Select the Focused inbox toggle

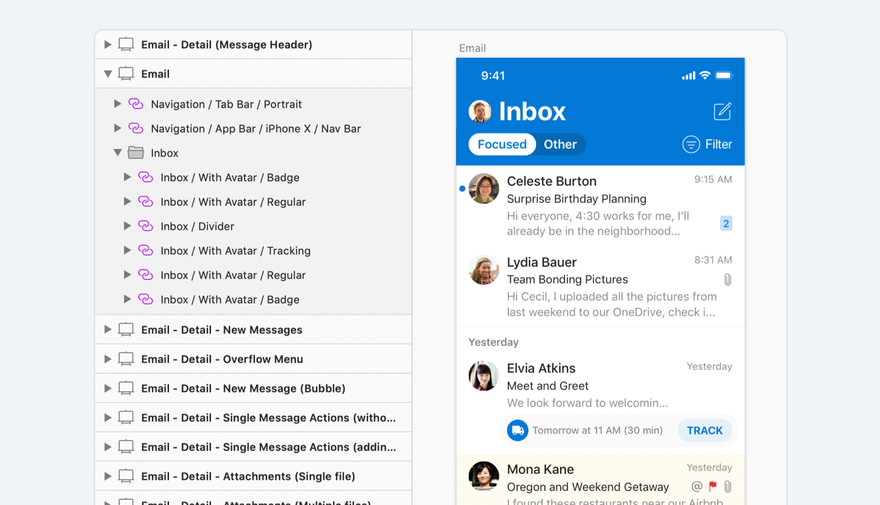coord(502,144)
